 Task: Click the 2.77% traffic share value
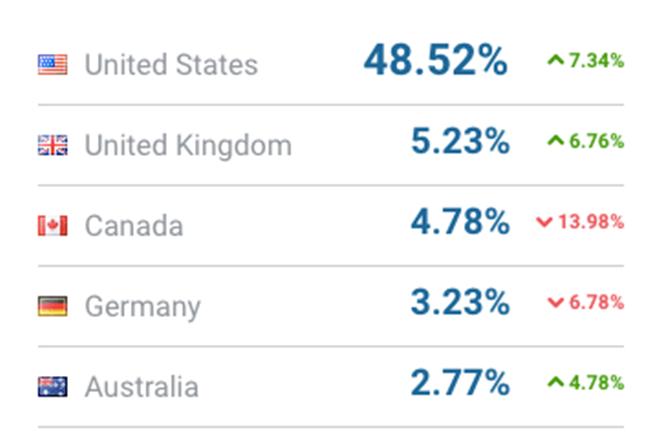point(459,383)
